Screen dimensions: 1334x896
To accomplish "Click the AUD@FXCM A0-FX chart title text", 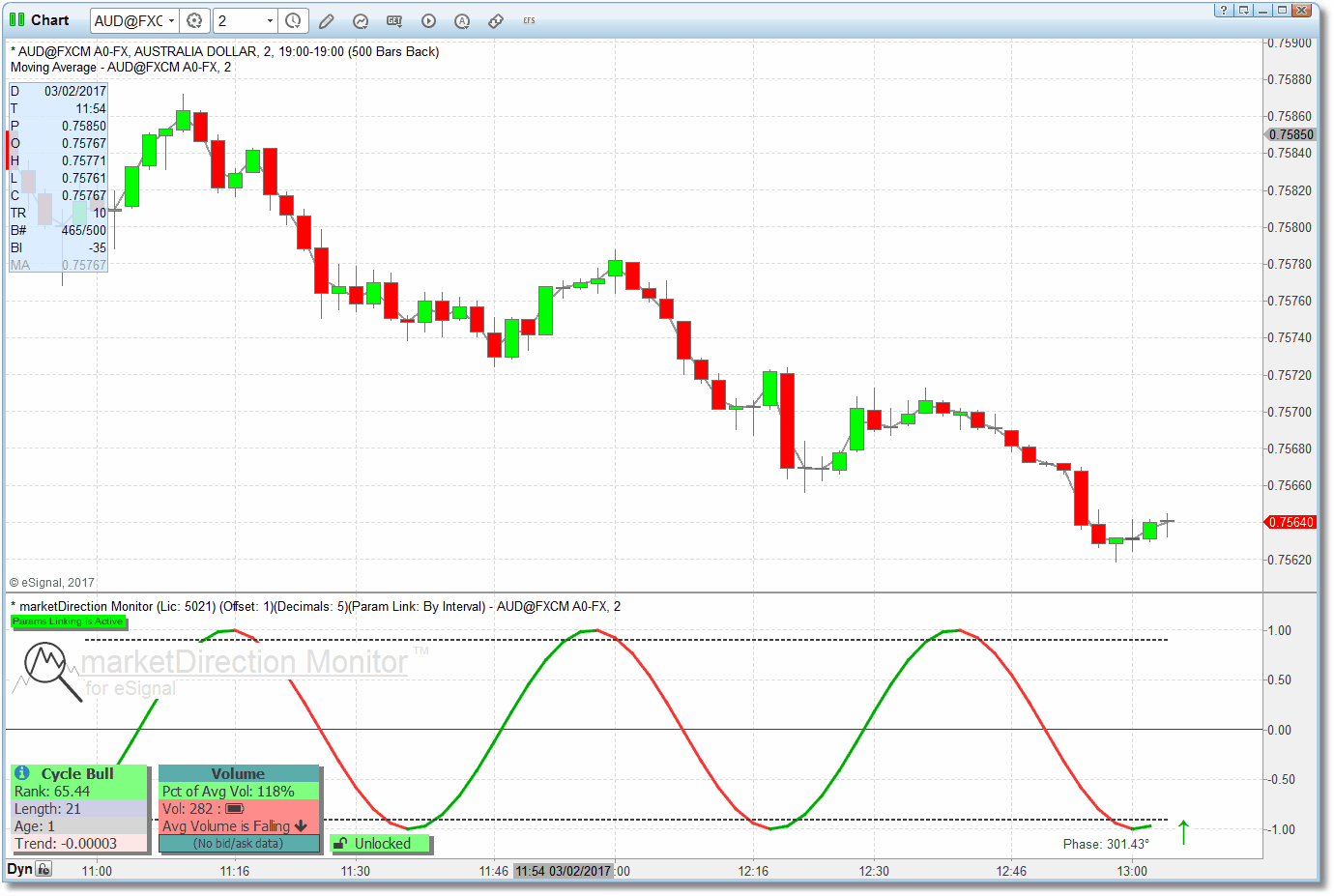I will click(224, 51).
